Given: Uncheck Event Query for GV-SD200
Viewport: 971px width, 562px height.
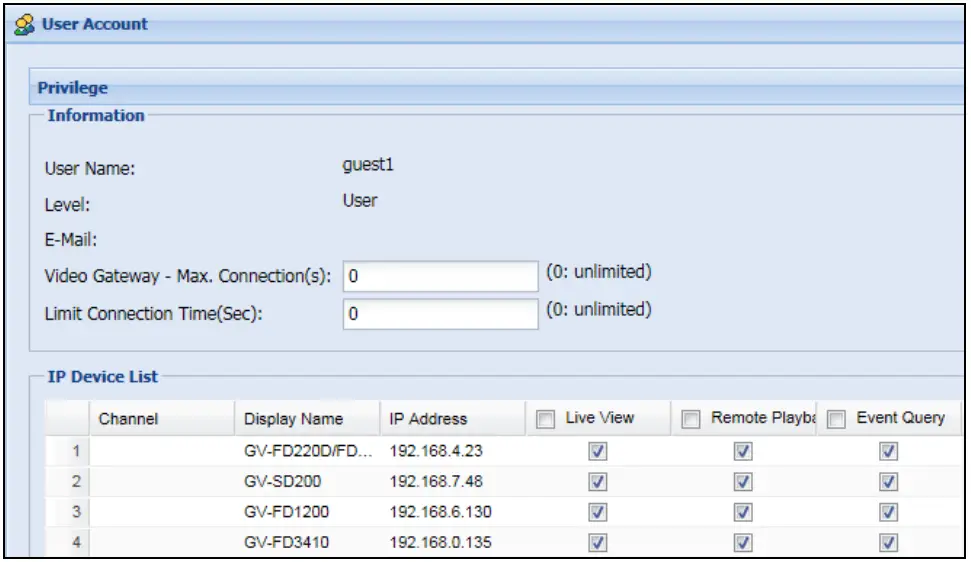Looking at the screenshot, I should pyautogui.click(x=889, y=482).
